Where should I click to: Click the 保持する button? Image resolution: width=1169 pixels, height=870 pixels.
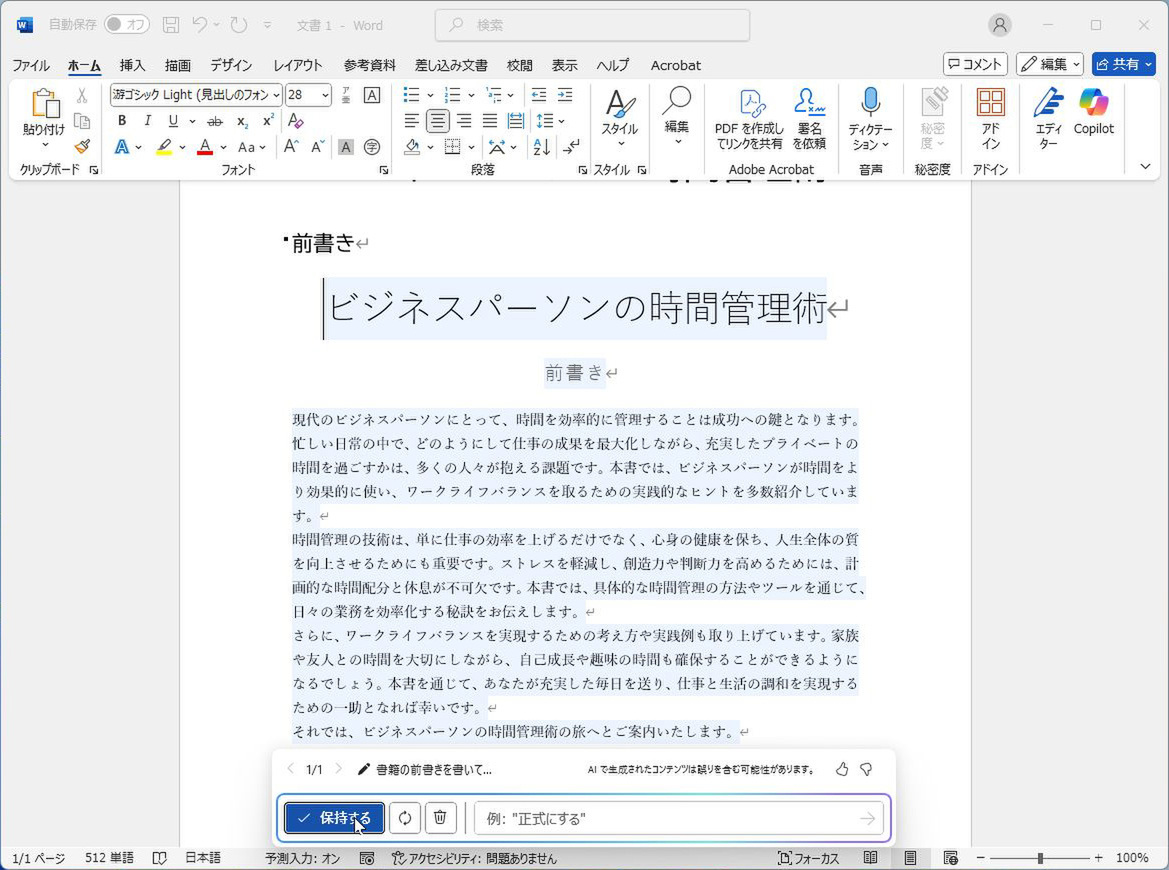tap(334, 818)
